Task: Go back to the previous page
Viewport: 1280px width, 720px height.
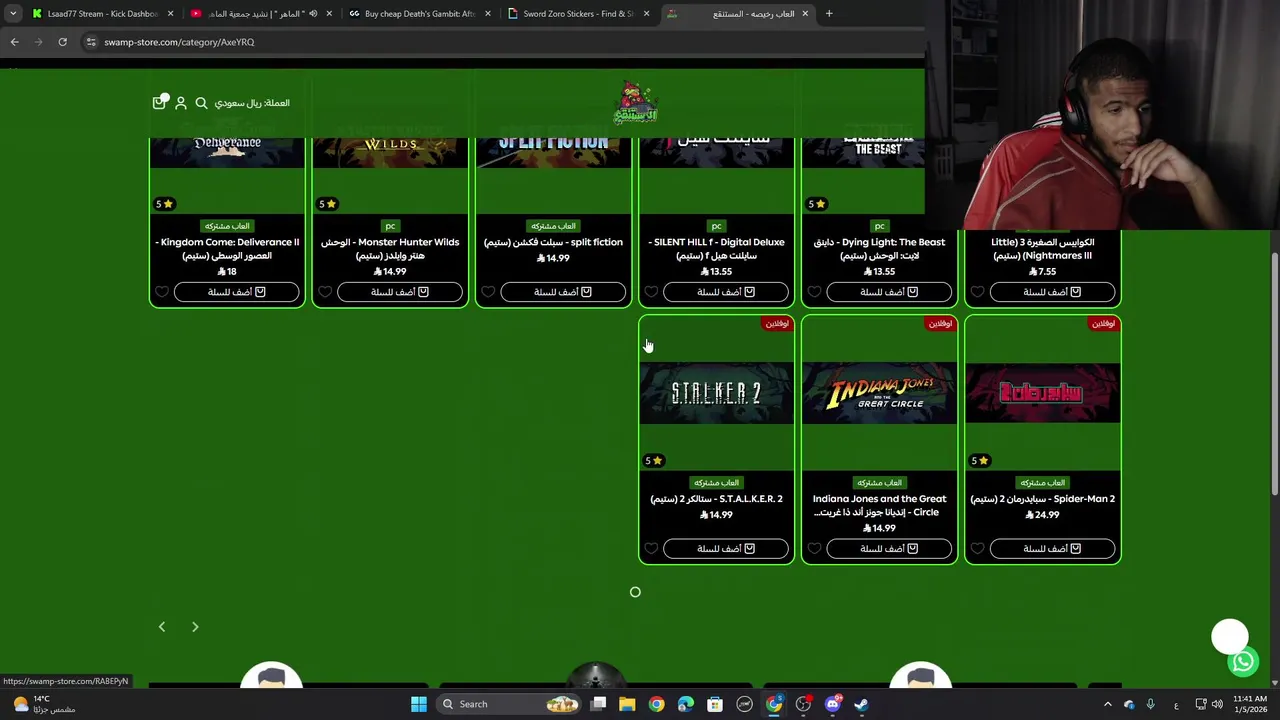Action: point(14,42)
